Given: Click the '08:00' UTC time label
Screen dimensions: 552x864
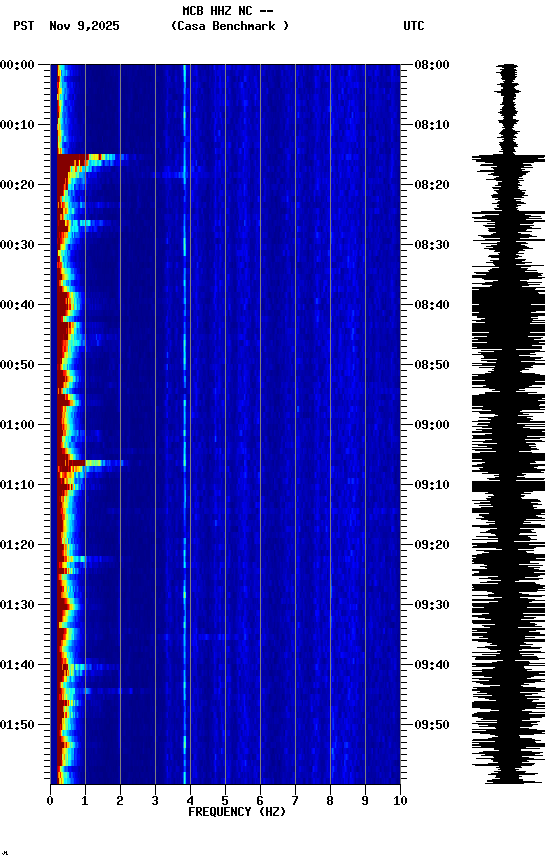Looking at the screenshot, I should [432, 65].
